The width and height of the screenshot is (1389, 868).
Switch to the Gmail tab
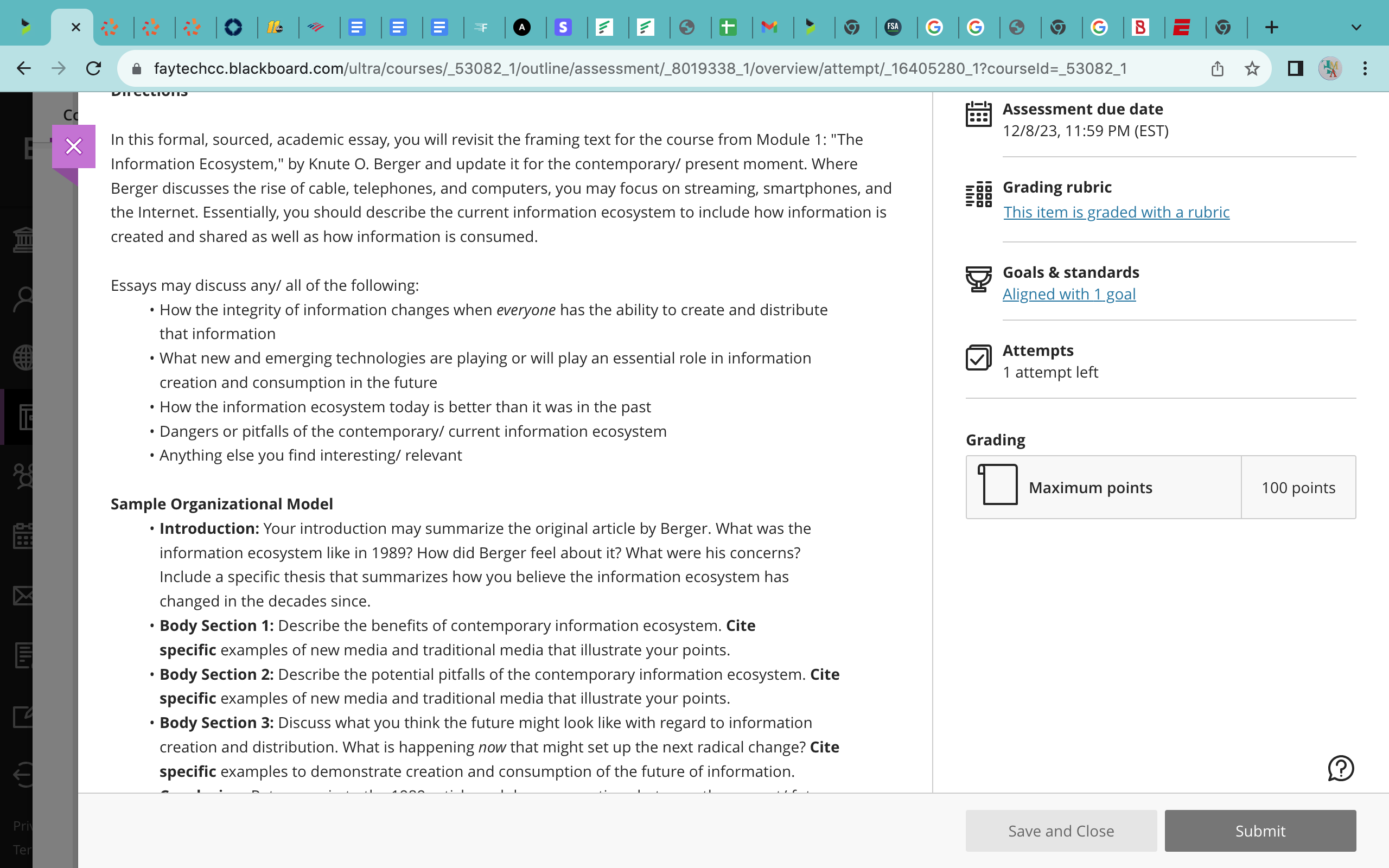[x=769, y=27]
